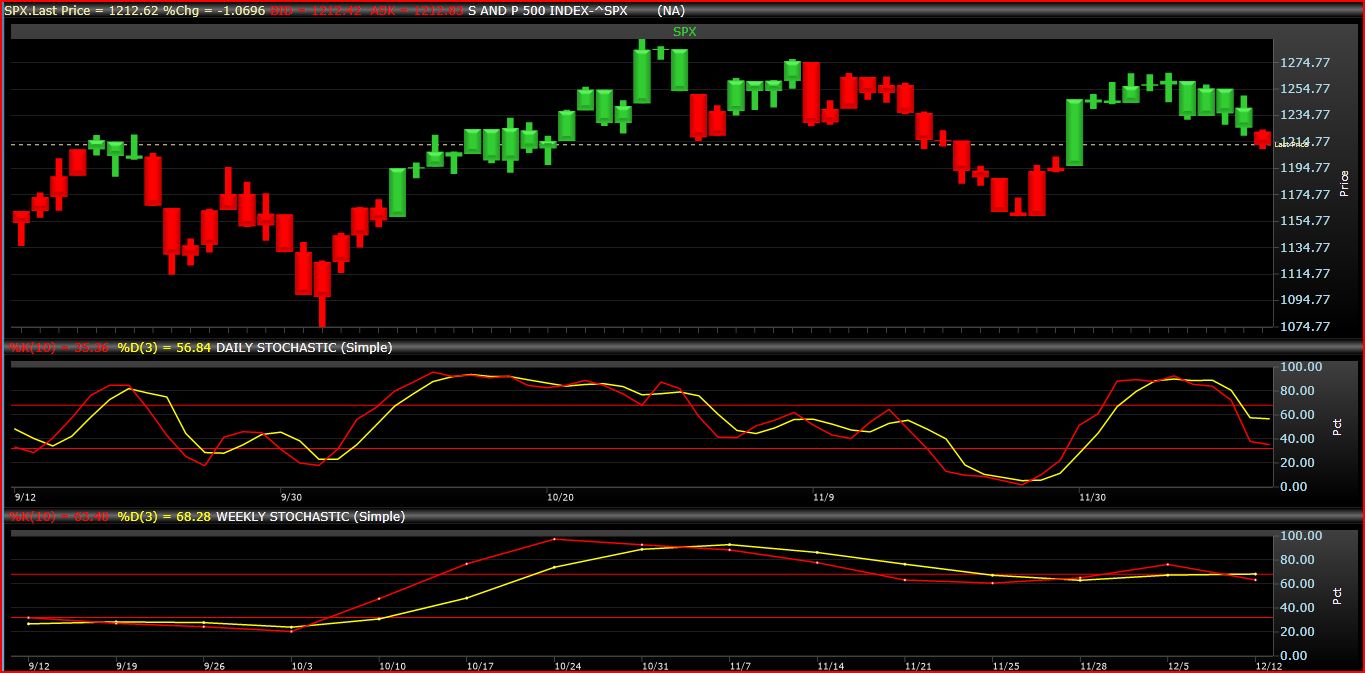Click 100.00 on weekly stochastic axis
This screenshot has width=1365, height=673.
tap(1302, 536)
